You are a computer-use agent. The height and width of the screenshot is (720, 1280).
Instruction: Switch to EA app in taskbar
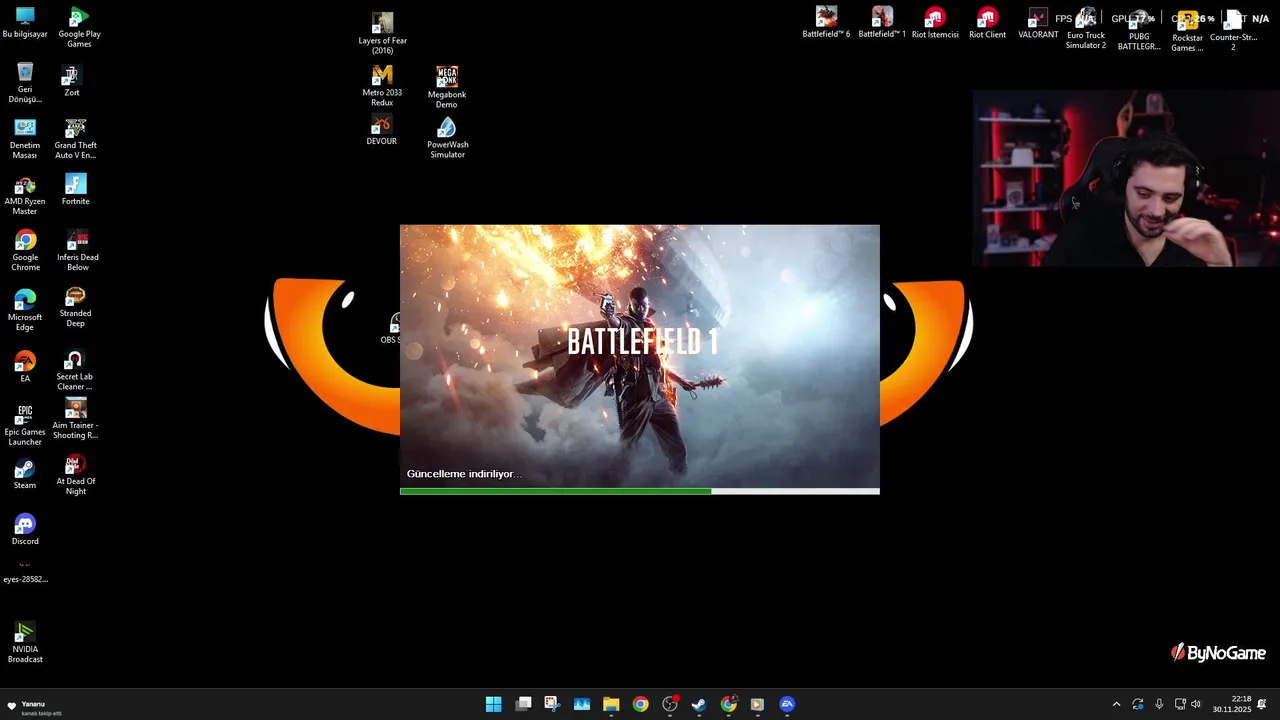click(787, 704)
